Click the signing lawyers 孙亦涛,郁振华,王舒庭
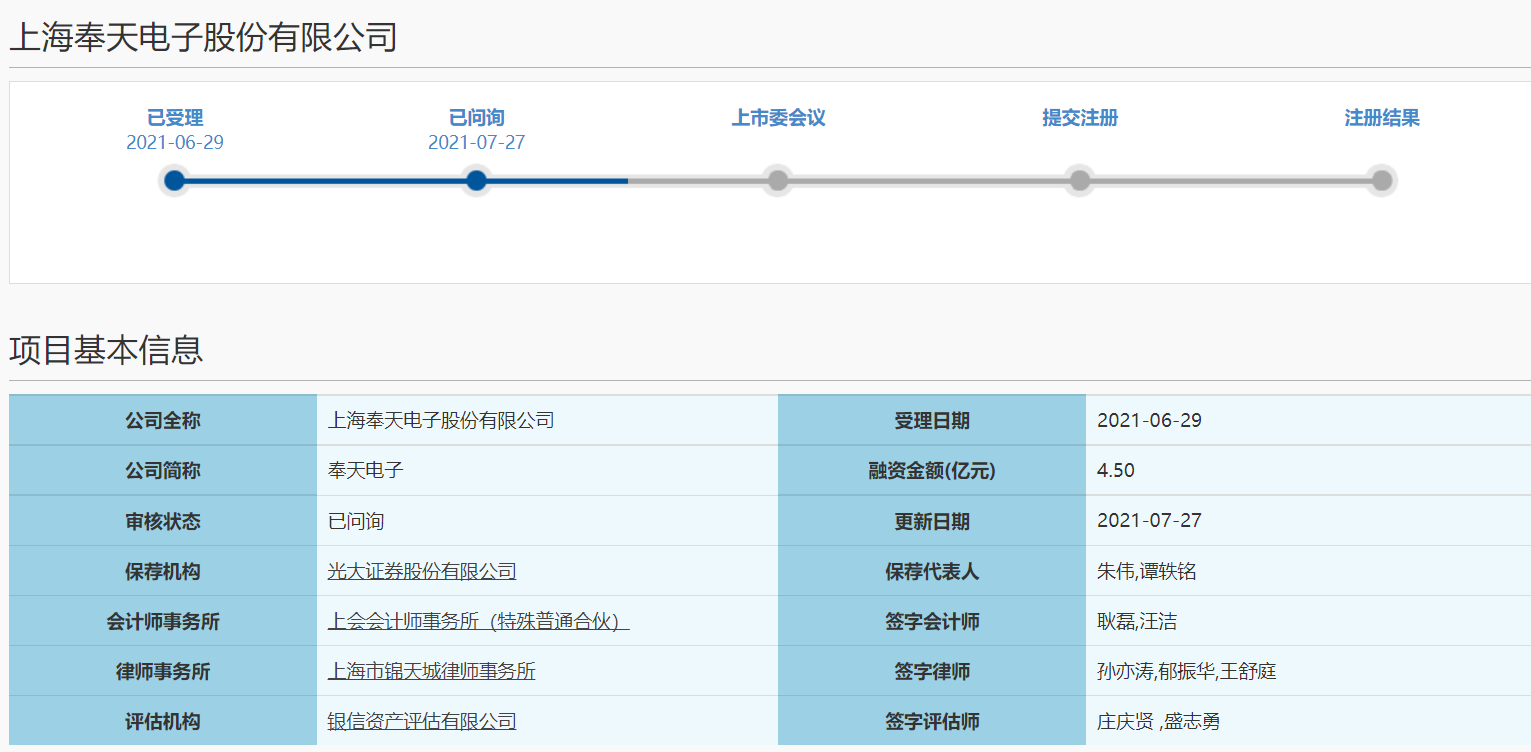The image size is (1531, 752). coord(1187,672)
